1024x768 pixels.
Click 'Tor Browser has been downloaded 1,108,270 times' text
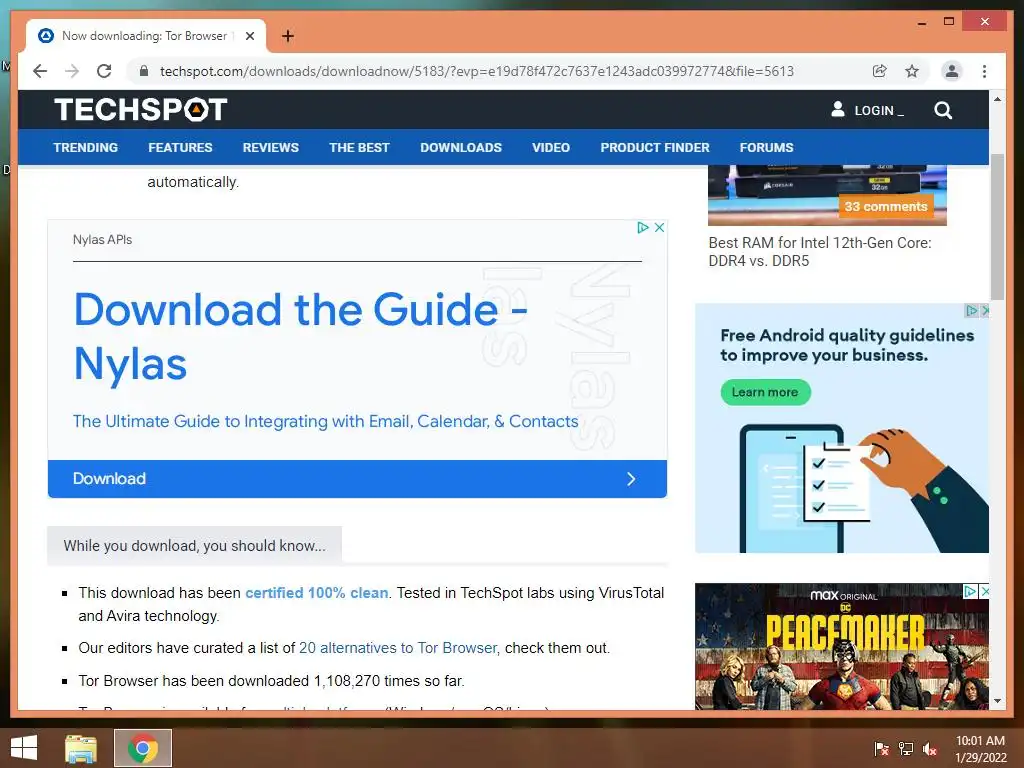pyautogui.click(x=271, y=680)
